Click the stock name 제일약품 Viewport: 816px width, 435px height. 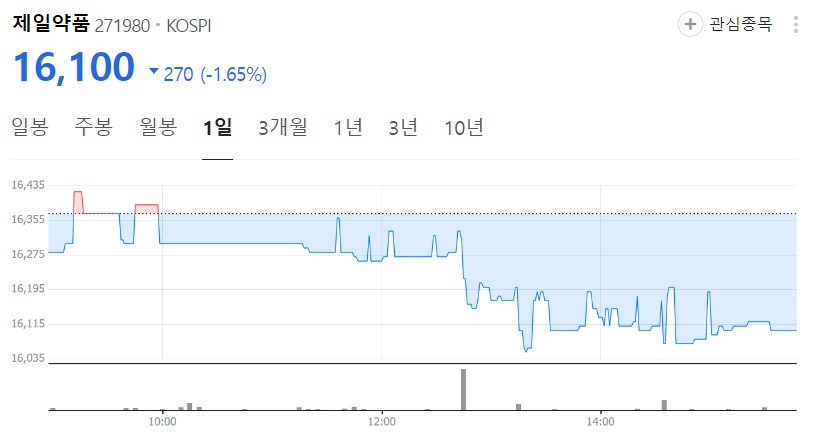click(x=51, y=23)
